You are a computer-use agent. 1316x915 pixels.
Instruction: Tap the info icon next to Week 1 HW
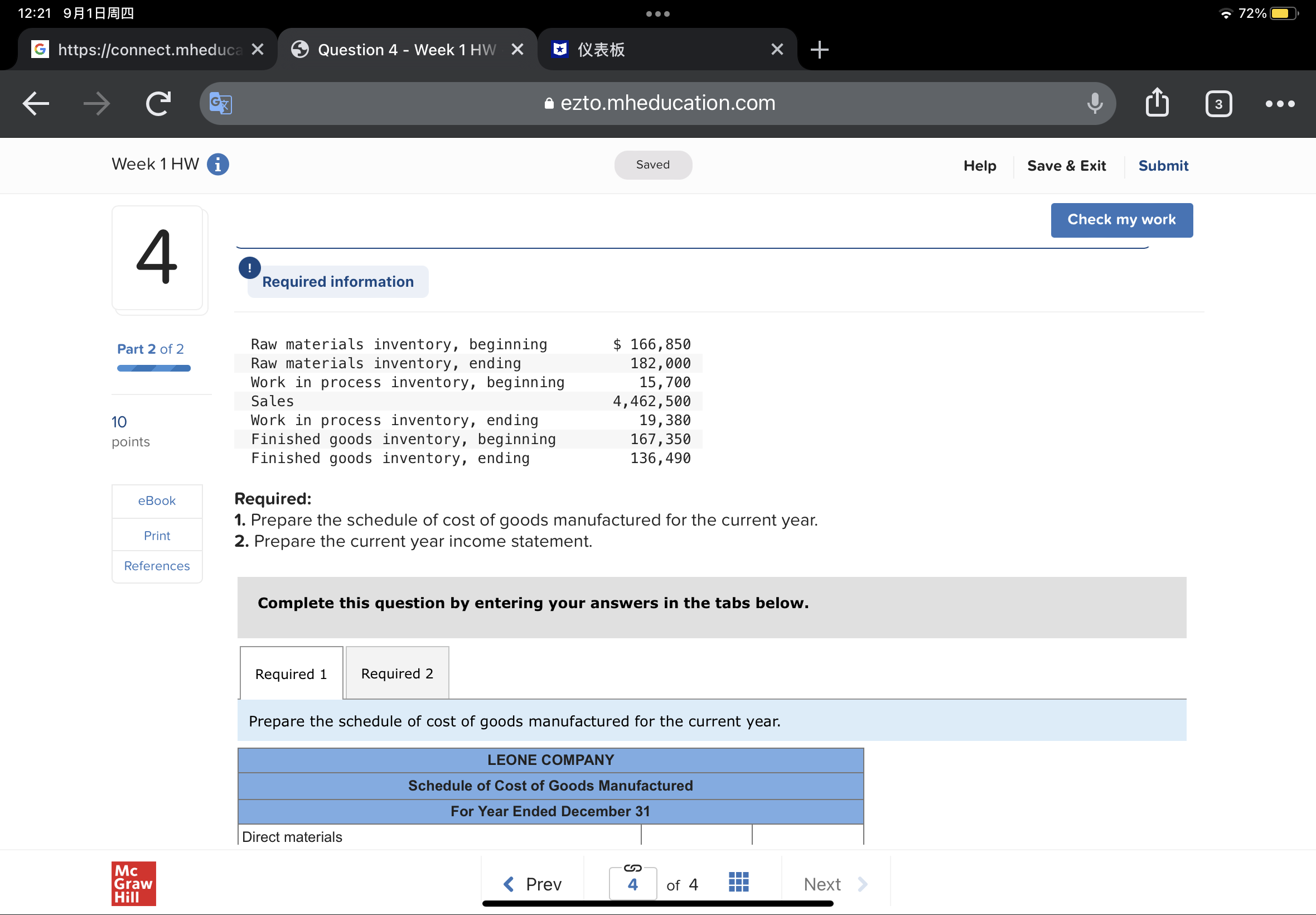click(x=217, y=164)
